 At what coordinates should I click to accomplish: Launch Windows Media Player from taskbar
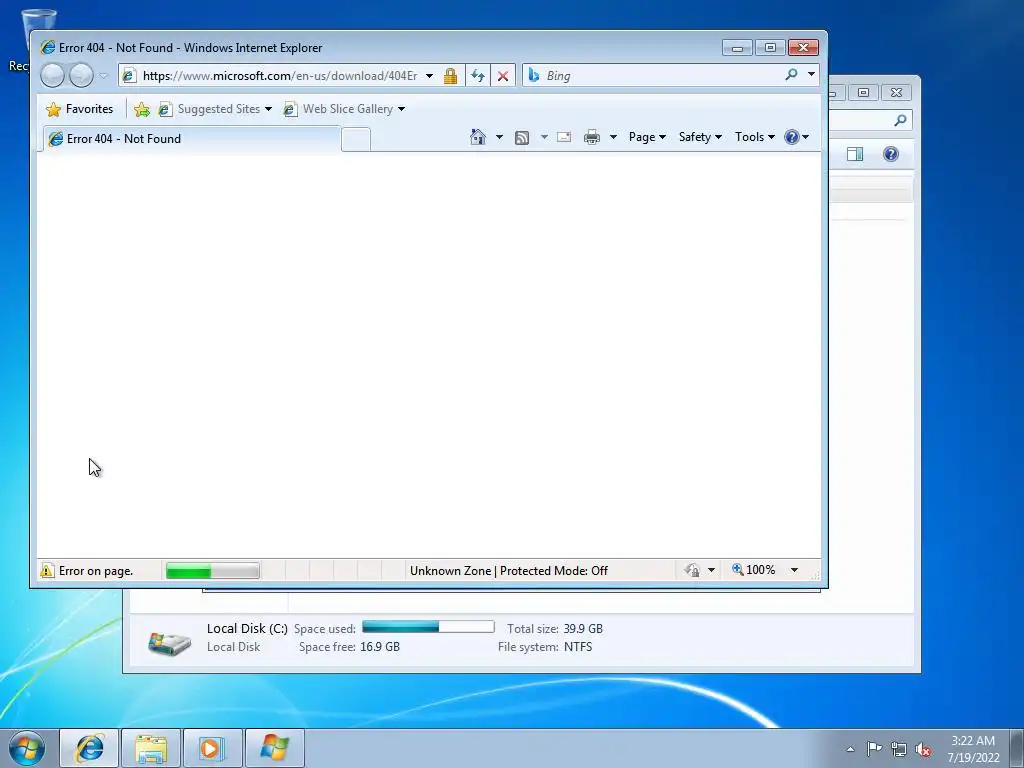[x=213, y=748]
